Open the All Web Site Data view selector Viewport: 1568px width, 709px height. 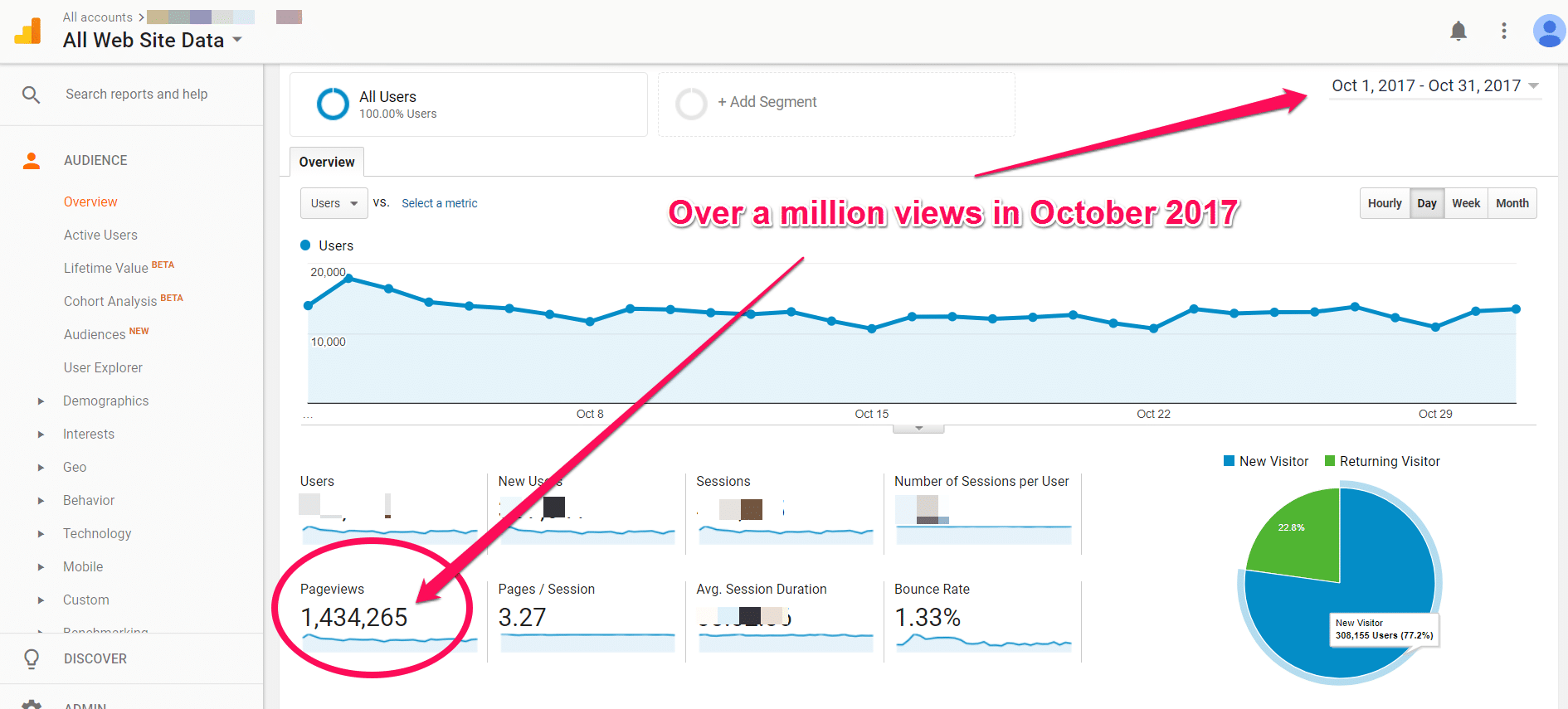coord(153,40)
